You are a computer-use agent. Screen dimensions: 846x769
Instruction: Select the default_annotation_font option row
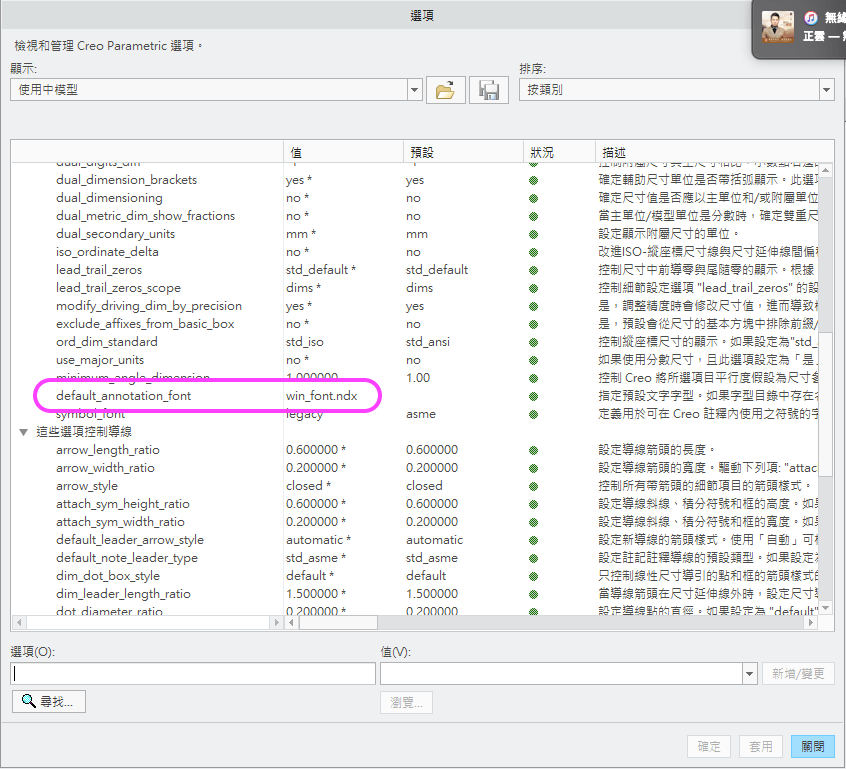tap(123, 396)
